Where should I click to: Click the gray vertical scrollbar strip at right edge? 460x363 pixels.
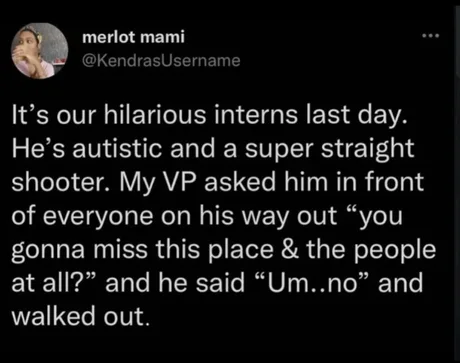457,181
